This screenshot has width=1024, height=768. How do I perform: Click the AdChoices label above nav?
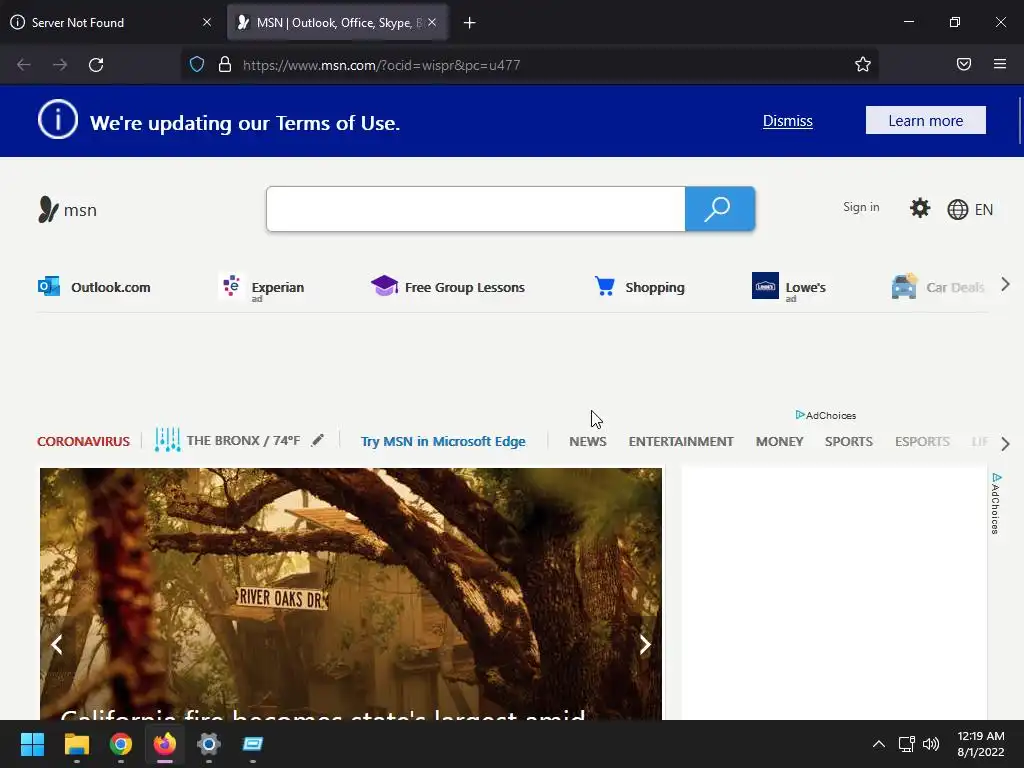(825, 415)
